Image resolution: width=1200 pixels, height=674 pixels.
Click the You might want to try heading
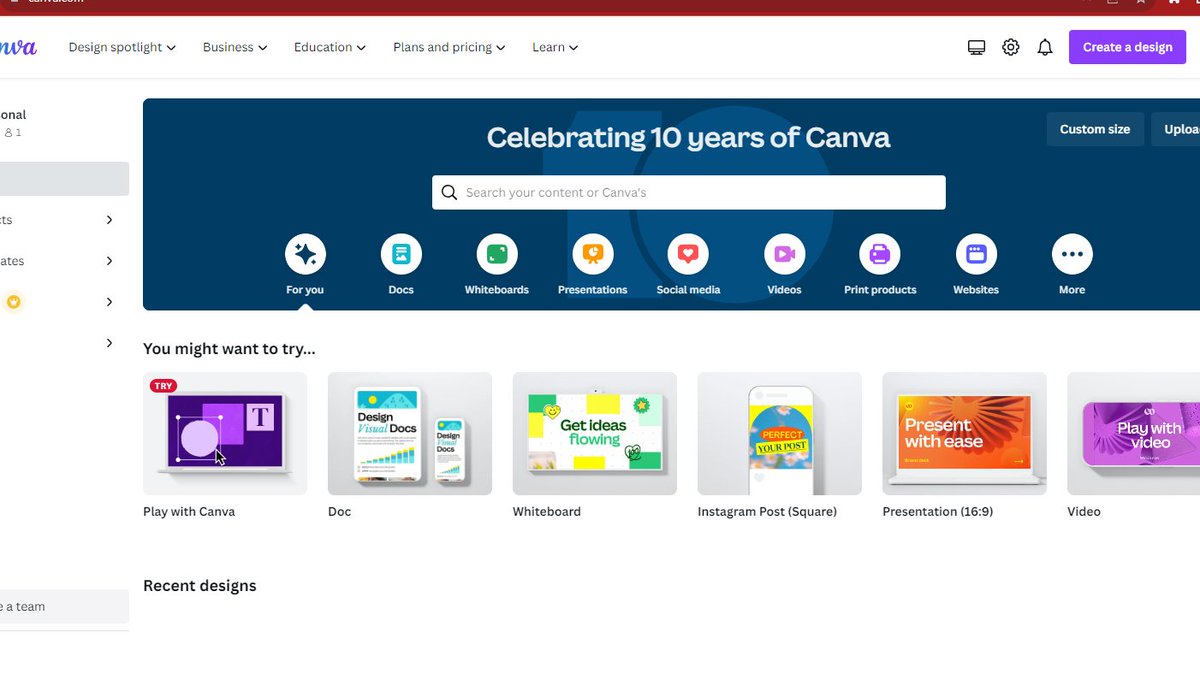[x=229, y=349]
